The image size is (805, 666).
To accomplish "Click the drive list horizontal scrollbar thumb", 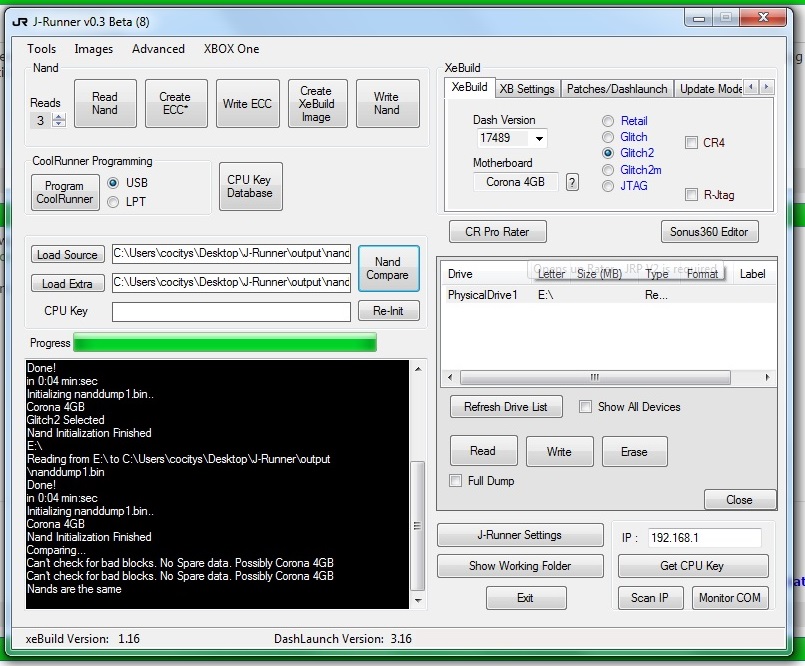I will 595,377.
